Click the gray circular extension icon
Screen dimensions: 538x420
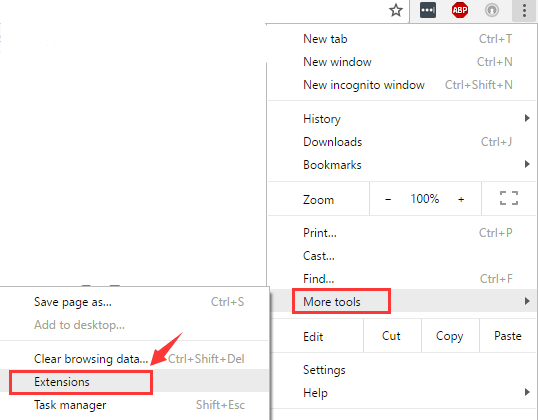tap(492, 10)
